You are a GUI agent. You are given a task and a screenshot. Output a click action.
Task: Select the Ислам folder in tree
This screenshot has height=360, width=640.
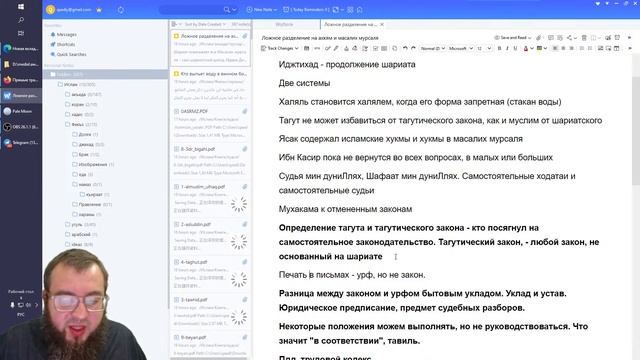pyautogui.click(x=71, y=84)
